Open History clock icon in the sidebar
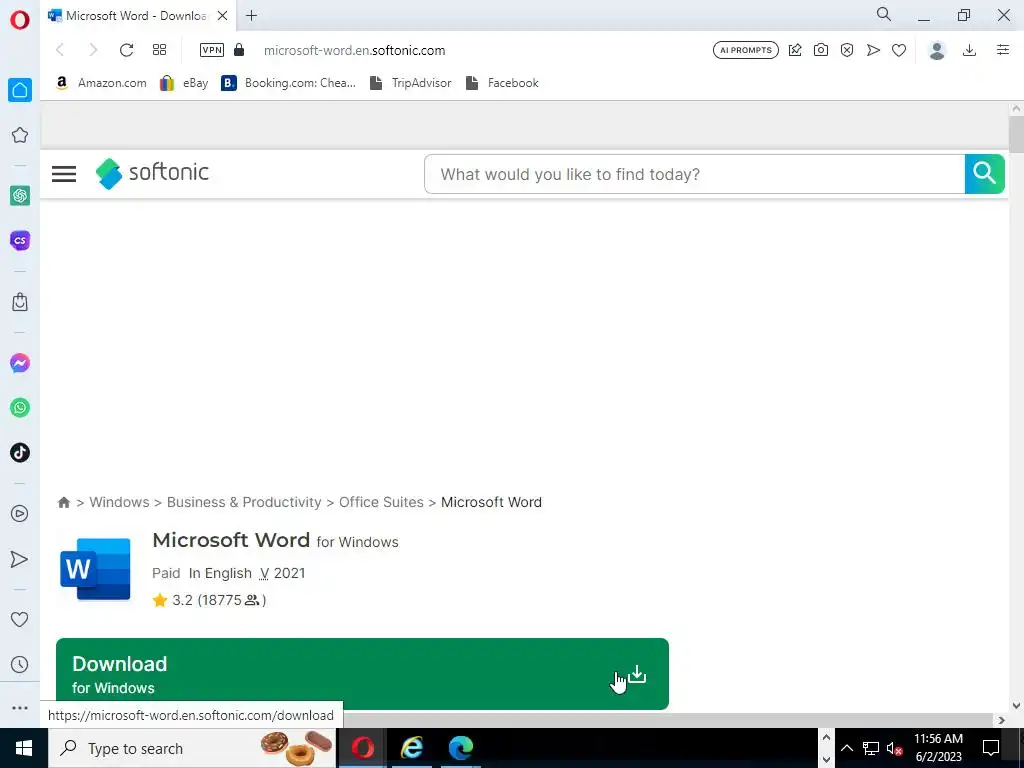 (20, 664)
